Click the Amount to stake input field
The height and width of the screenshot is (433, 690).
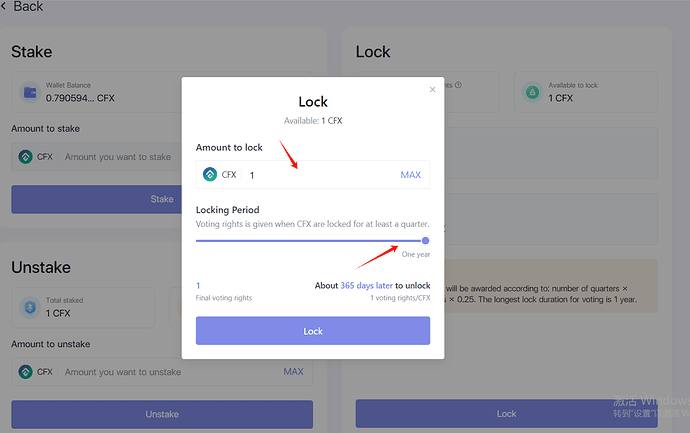point(118,157)
